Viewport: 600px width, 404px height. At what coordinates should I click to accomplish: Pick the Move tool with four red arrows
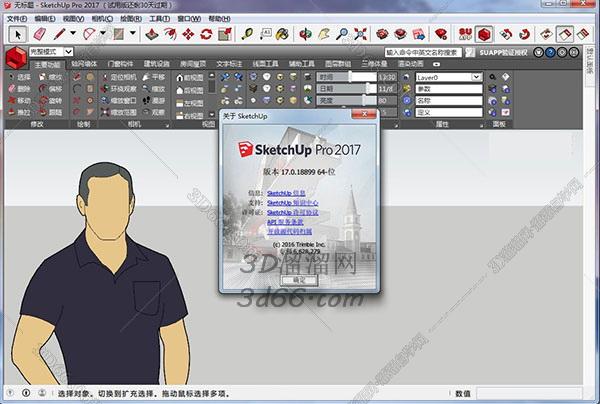[x=188, y=34]
